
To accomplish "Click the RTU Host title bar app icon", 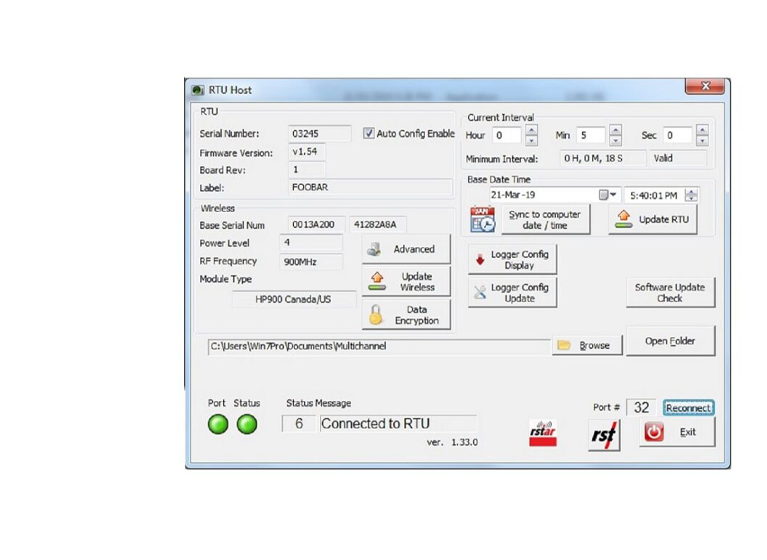I will point(197,90).
